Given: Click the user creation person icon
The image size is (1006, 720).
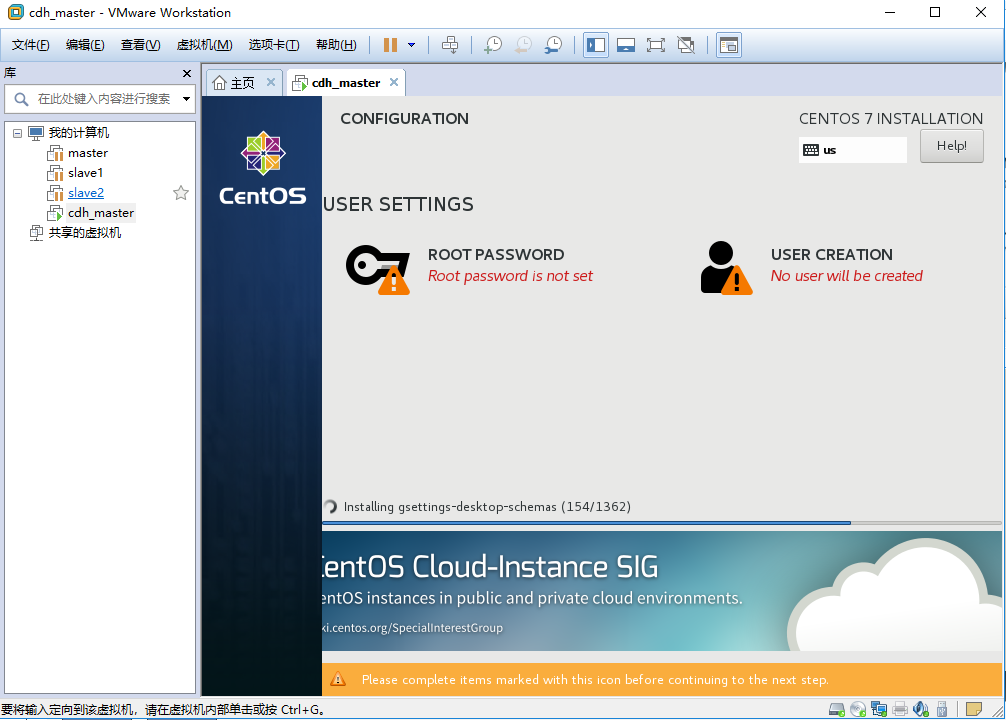Looking at the screenshot, I should [x=726, y=268].
